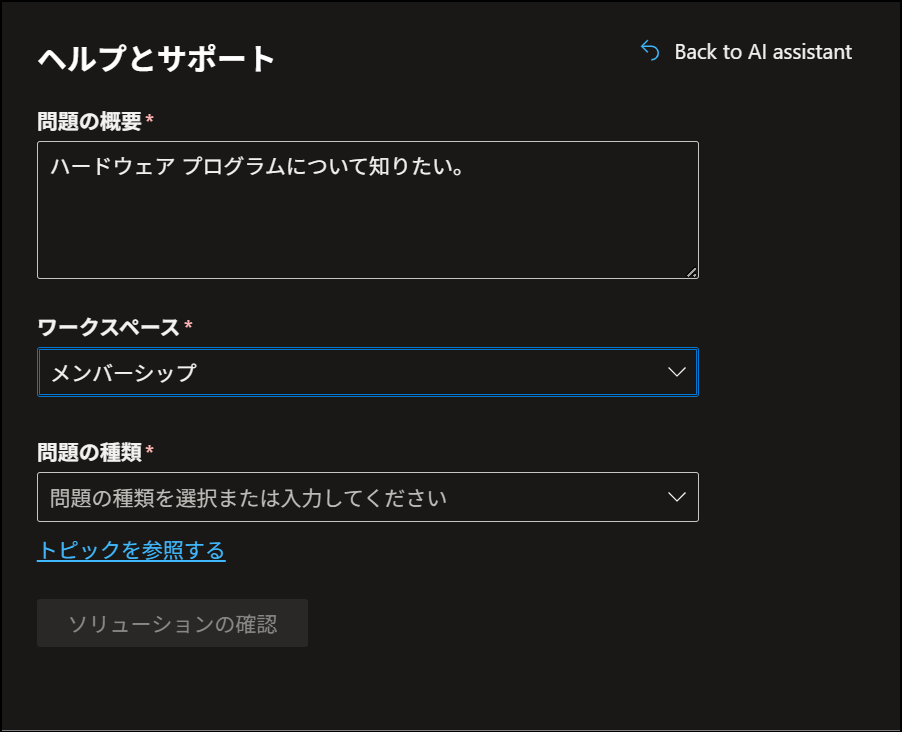The width and height of the screenshot is (902, 732).
Task: Click the arrow in the issue type field
Action: coord(676,496)
